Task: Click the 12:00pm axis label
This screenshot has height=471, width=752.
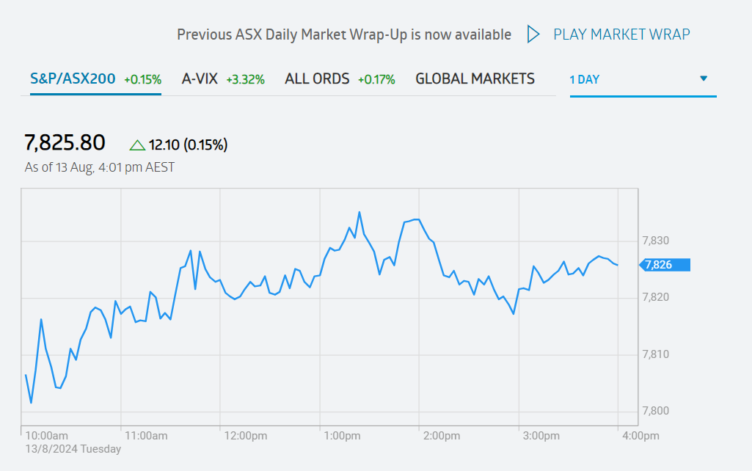Action: (x=246, y=436)
